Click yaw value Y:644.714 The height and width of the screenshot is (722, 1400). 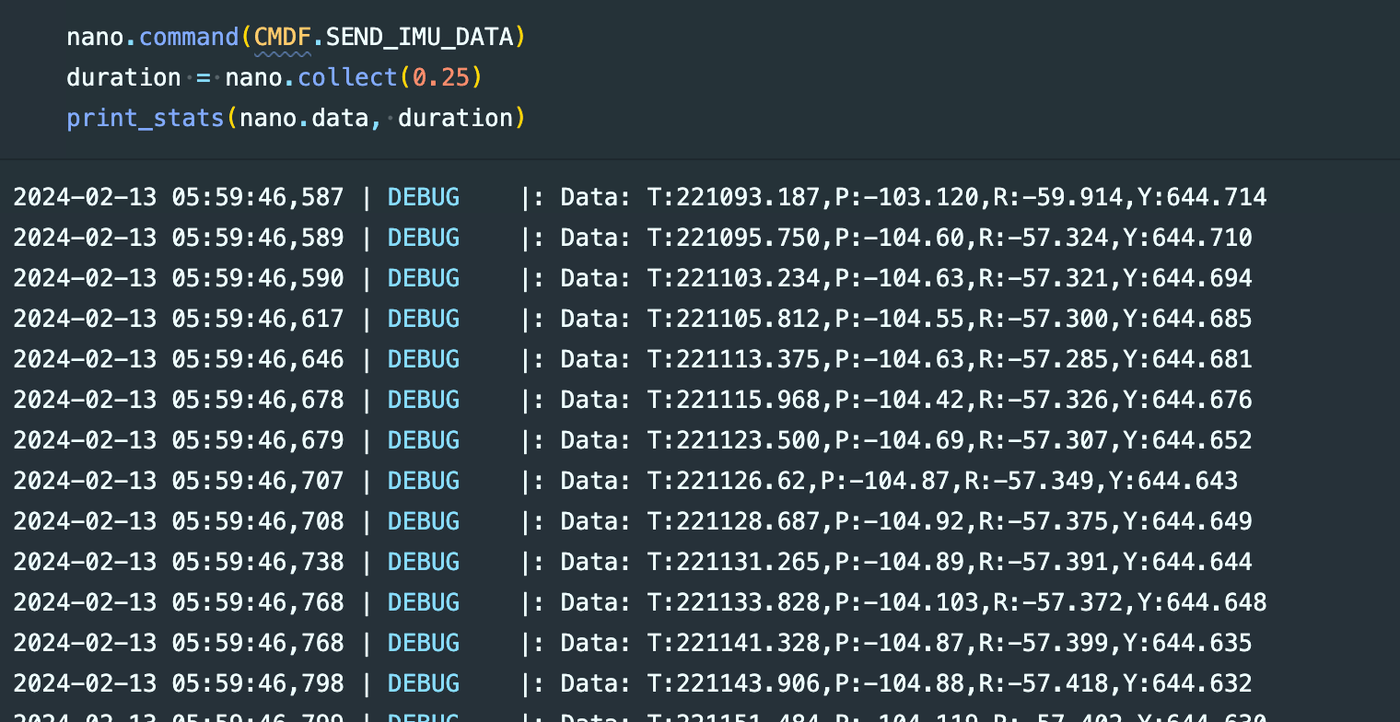coord(1203,197)
